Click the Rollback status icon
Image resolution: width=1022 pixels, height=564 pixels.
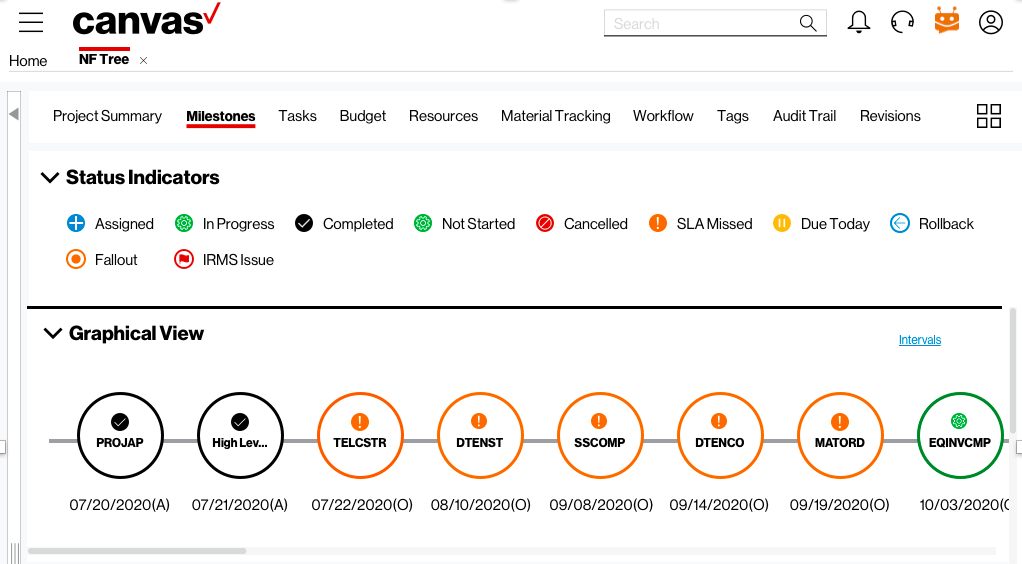point(899,223)
